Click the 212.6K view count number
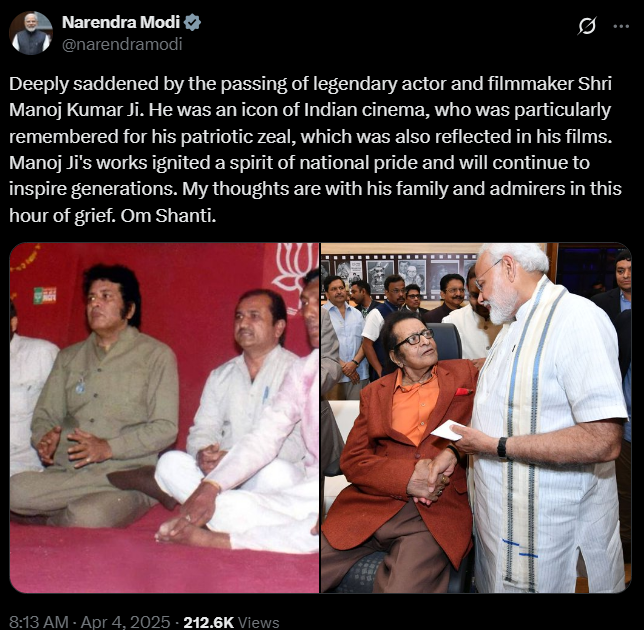Screen dimensions: 644x630 coord(208,622)
